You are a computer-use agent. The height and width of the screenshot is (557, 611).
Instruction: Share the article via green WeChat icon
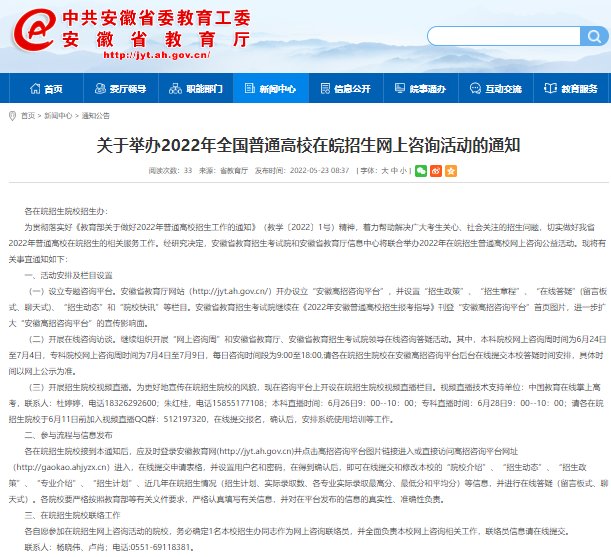pos(421,171)
